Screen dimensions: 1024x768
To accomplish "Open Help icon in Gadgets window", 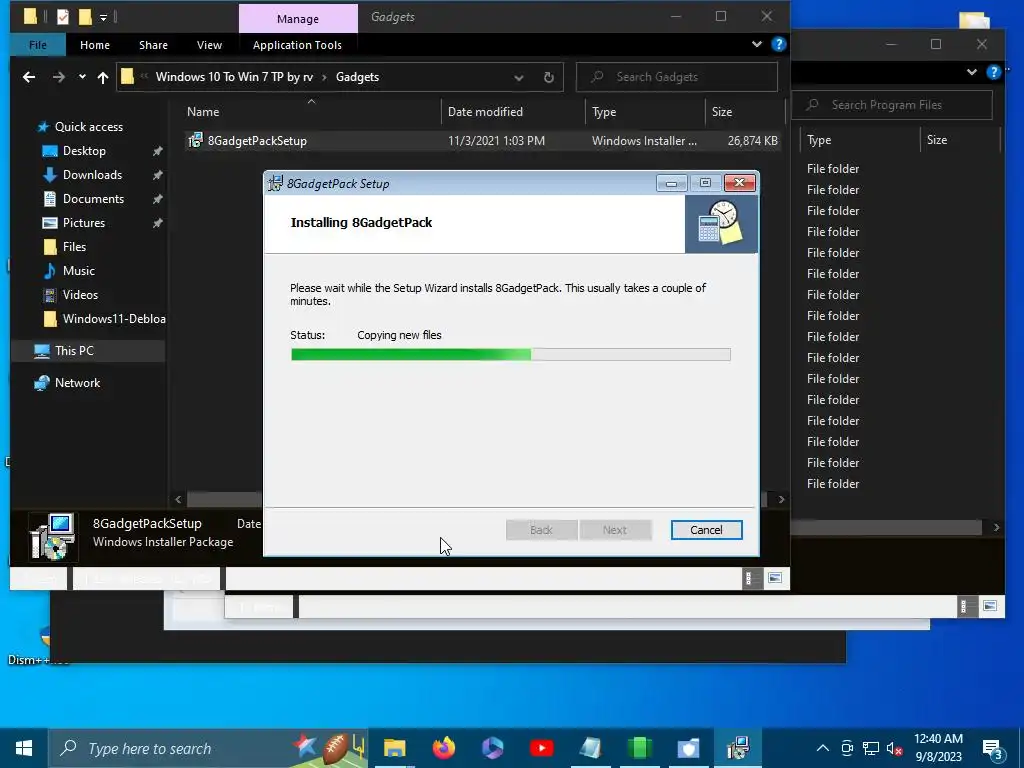I will pos(778,44).
